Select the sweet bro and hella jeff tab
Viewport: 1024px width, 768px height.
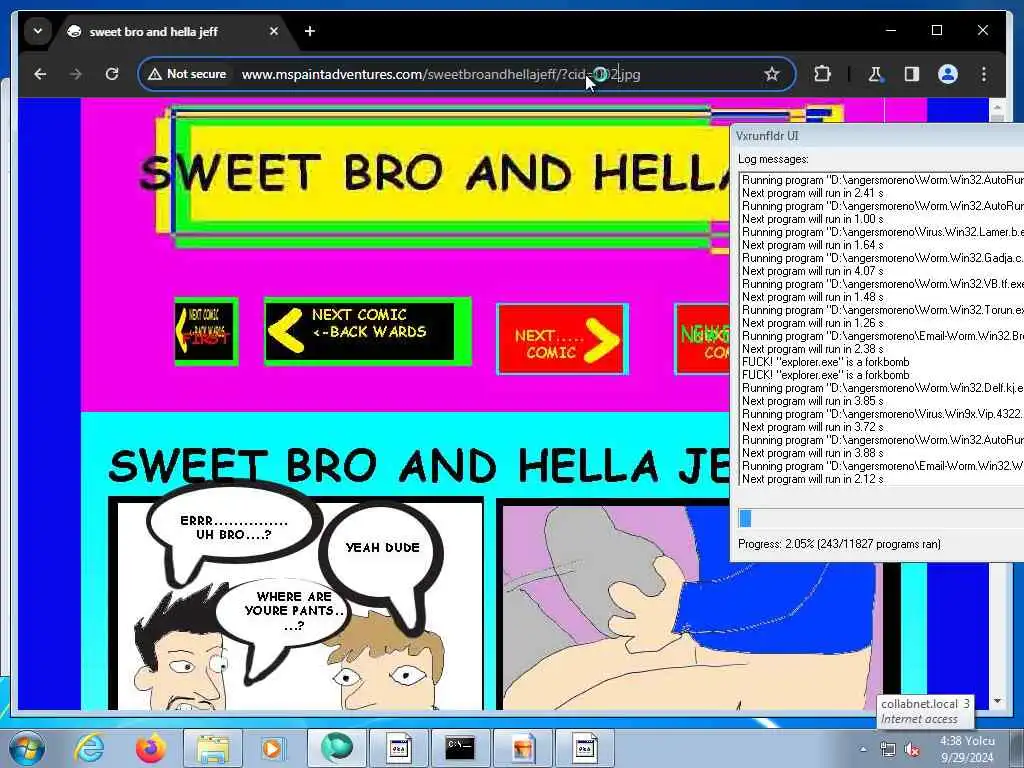(153, 31)
